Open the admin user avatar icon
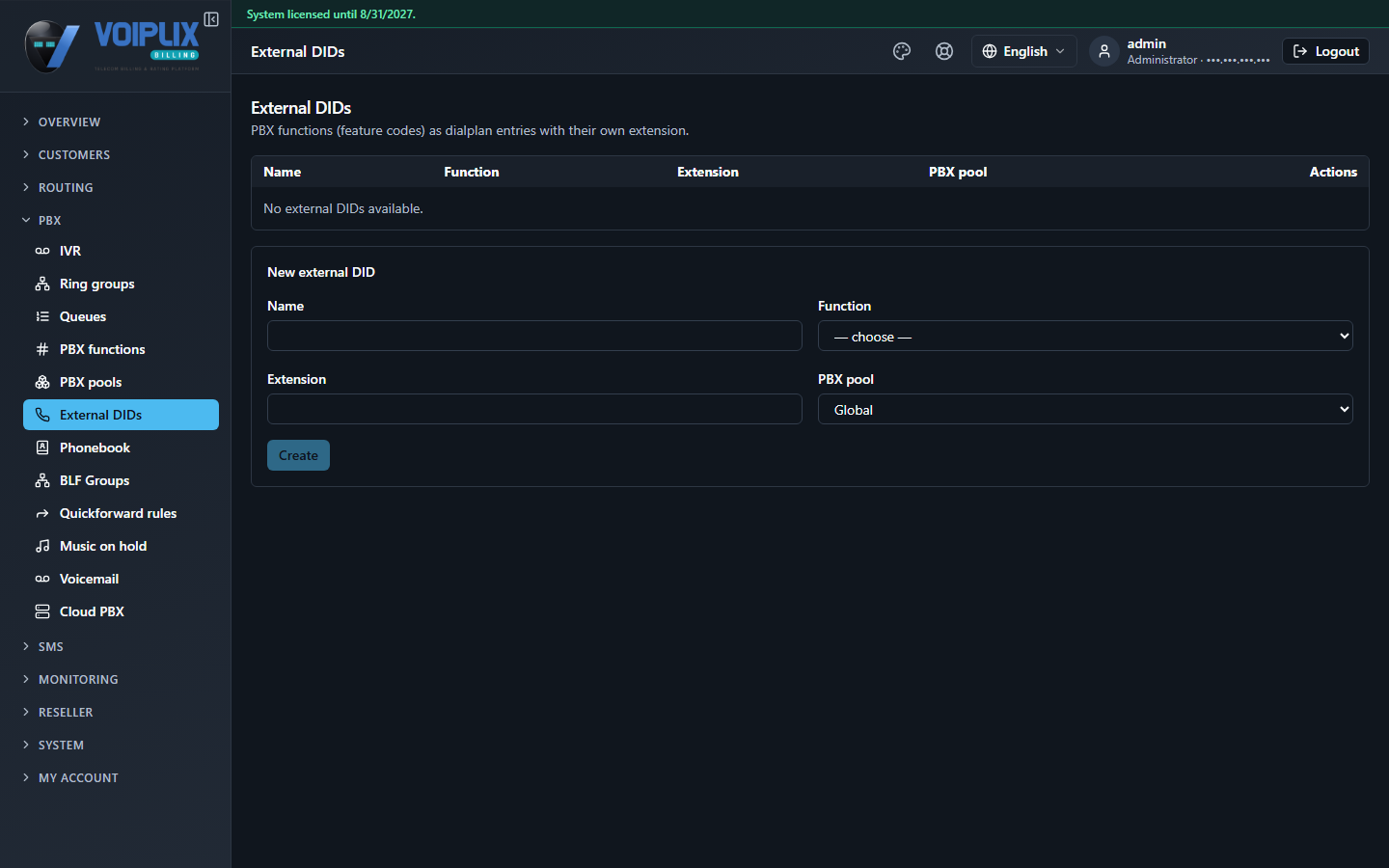This screenshot has height=868, width=1389. click(x=1104, y=51)
